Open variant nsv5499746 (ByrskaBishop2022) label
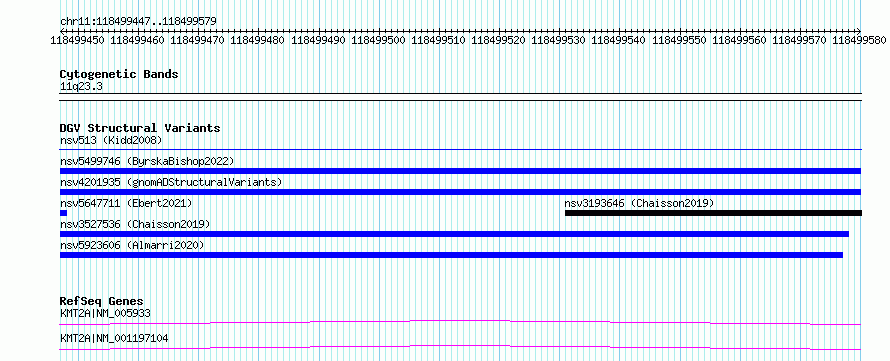Screen dimensions: 890x361 click(x=147, y=161)
